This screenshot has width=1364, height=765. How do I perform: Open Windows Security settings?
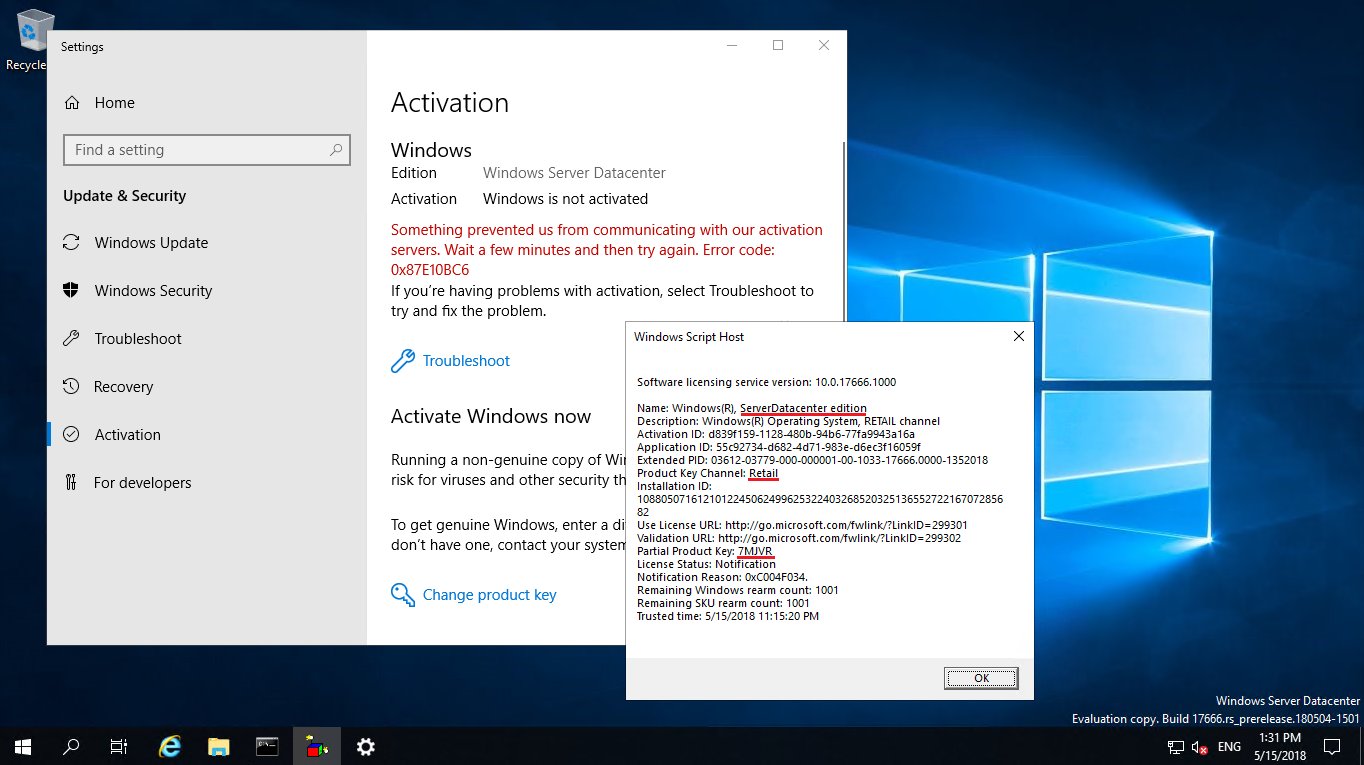click(152, 290)
